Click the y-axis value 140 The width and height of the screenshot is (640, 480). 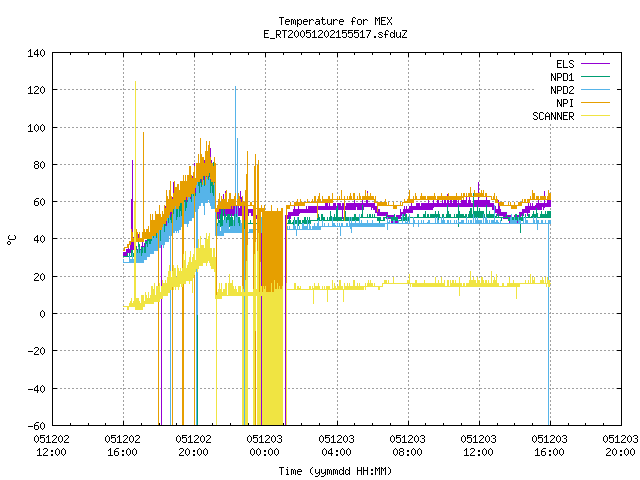[x=36, y=53]
